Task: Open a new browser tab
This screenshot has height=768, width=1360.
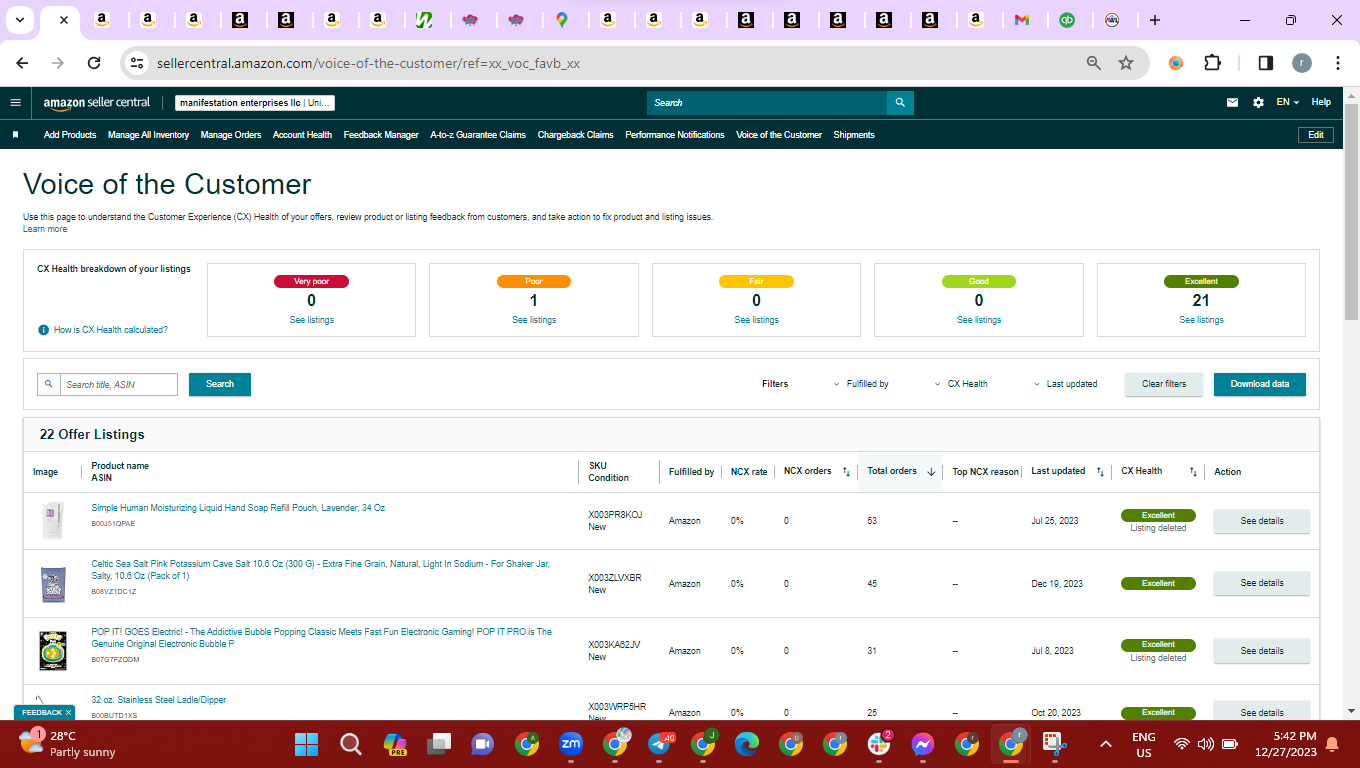Action: [1155, 19]
